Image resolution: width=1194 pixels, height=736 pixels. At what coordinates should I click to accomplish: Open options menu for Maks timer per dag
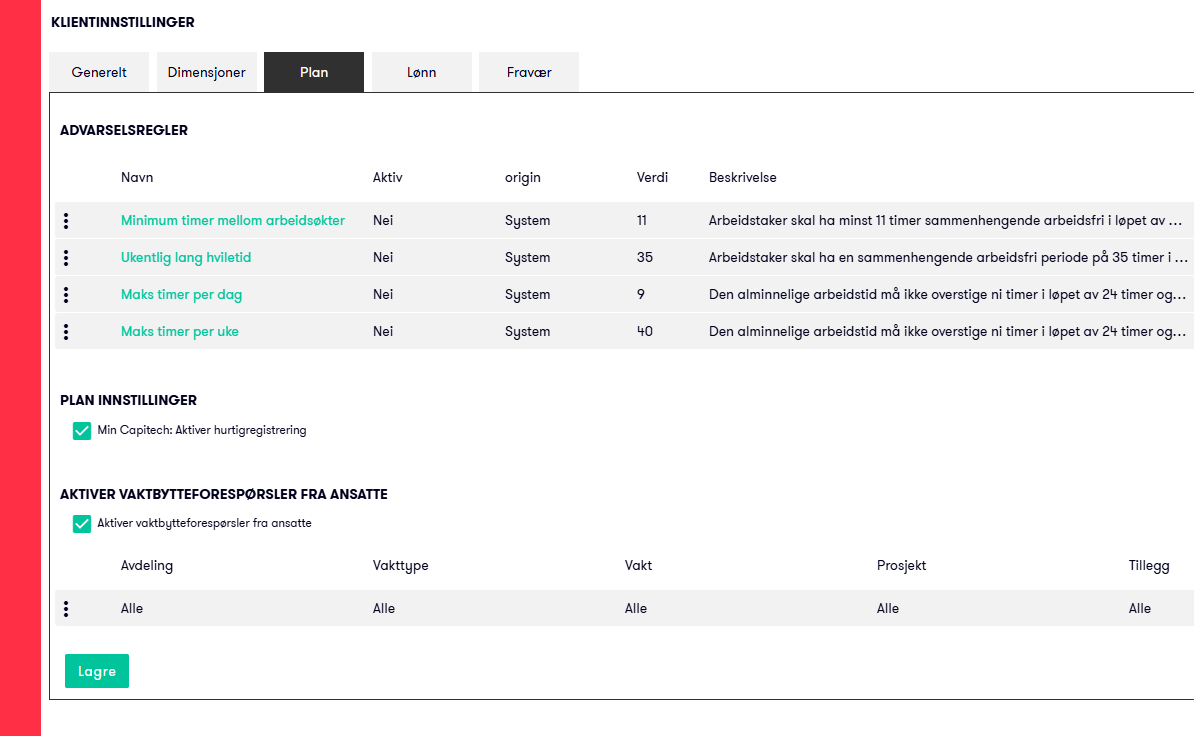pyautogui.click(x=66, y=295)
